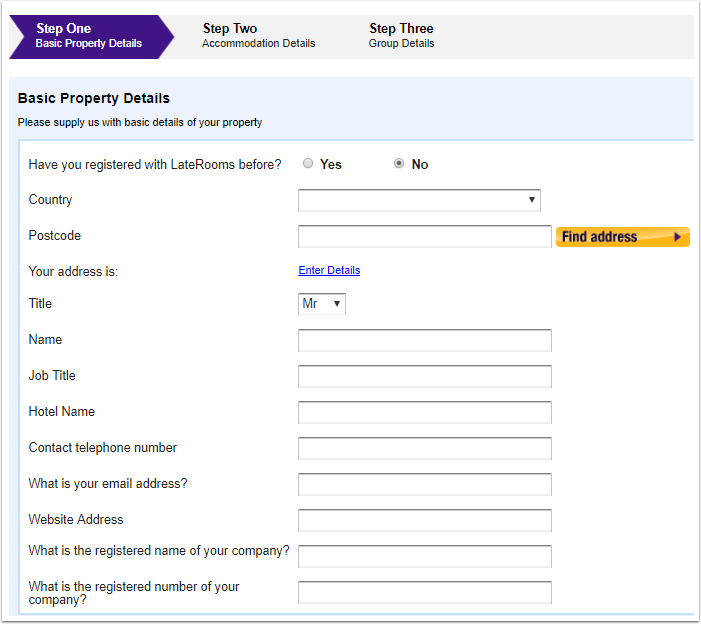Go to Step Two Accommodation Details
The width and height of the screenshot is (701, 624).
click(258, 36)
